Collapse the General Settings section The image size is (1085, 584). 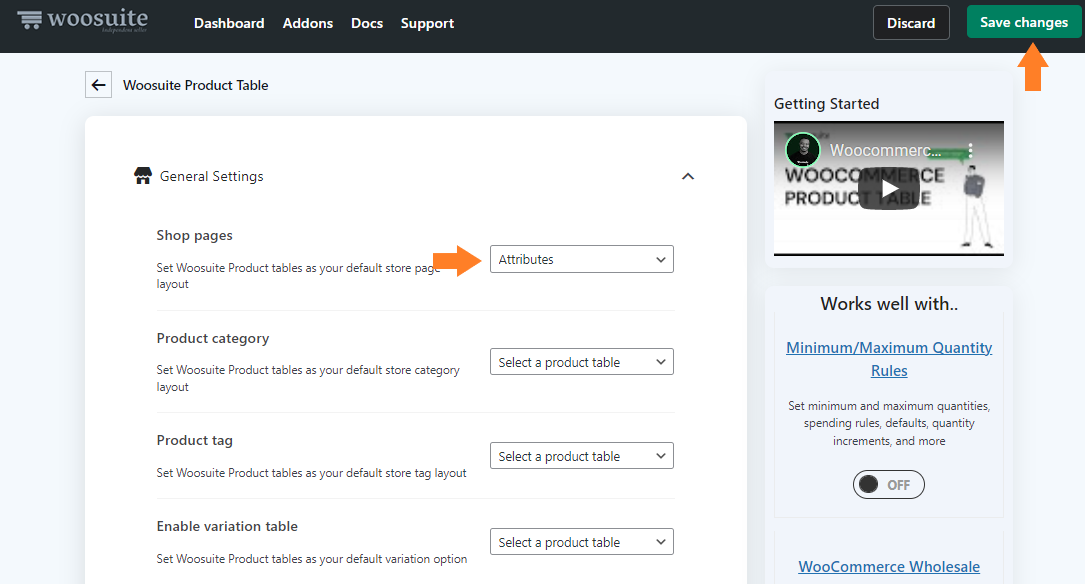pyautogui.click(x=688, y=176)
